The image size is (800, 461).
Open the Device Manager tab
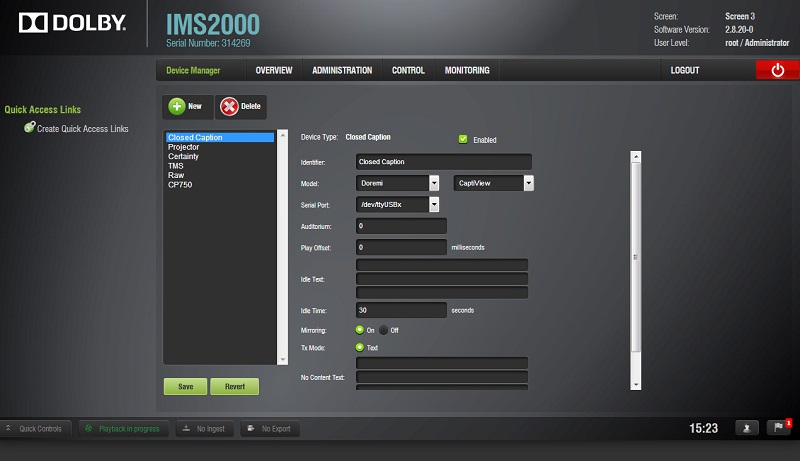193,70
